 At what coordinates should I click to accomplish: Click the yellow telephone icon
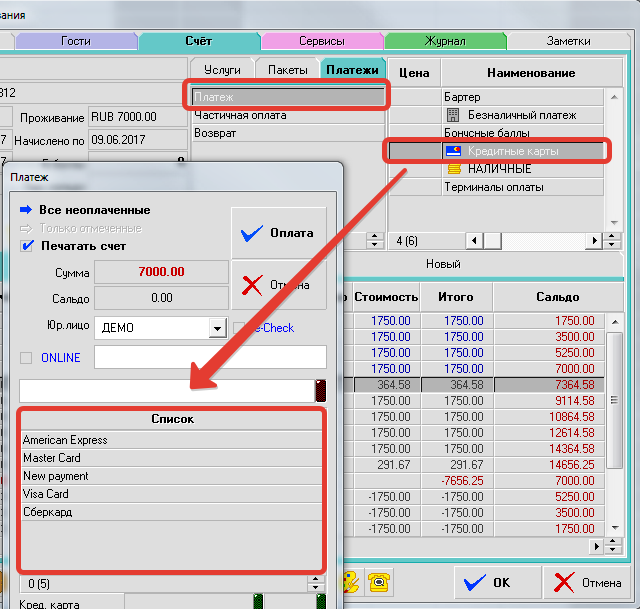coord(379,581)
